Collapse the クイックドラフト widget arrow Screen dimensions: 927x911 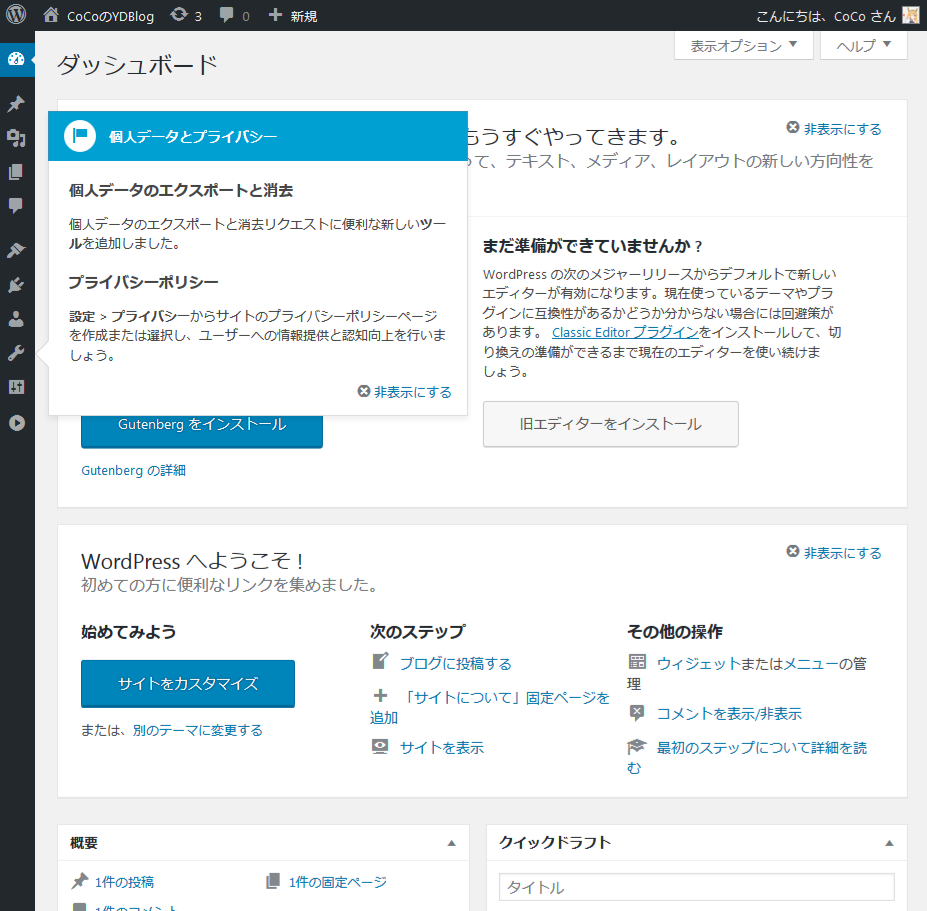tap(889, 843)
